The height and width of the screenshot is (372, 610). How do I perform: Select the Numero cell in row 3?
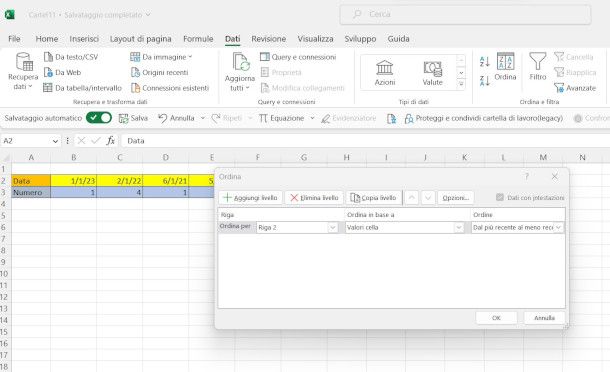tap(31, 192)
